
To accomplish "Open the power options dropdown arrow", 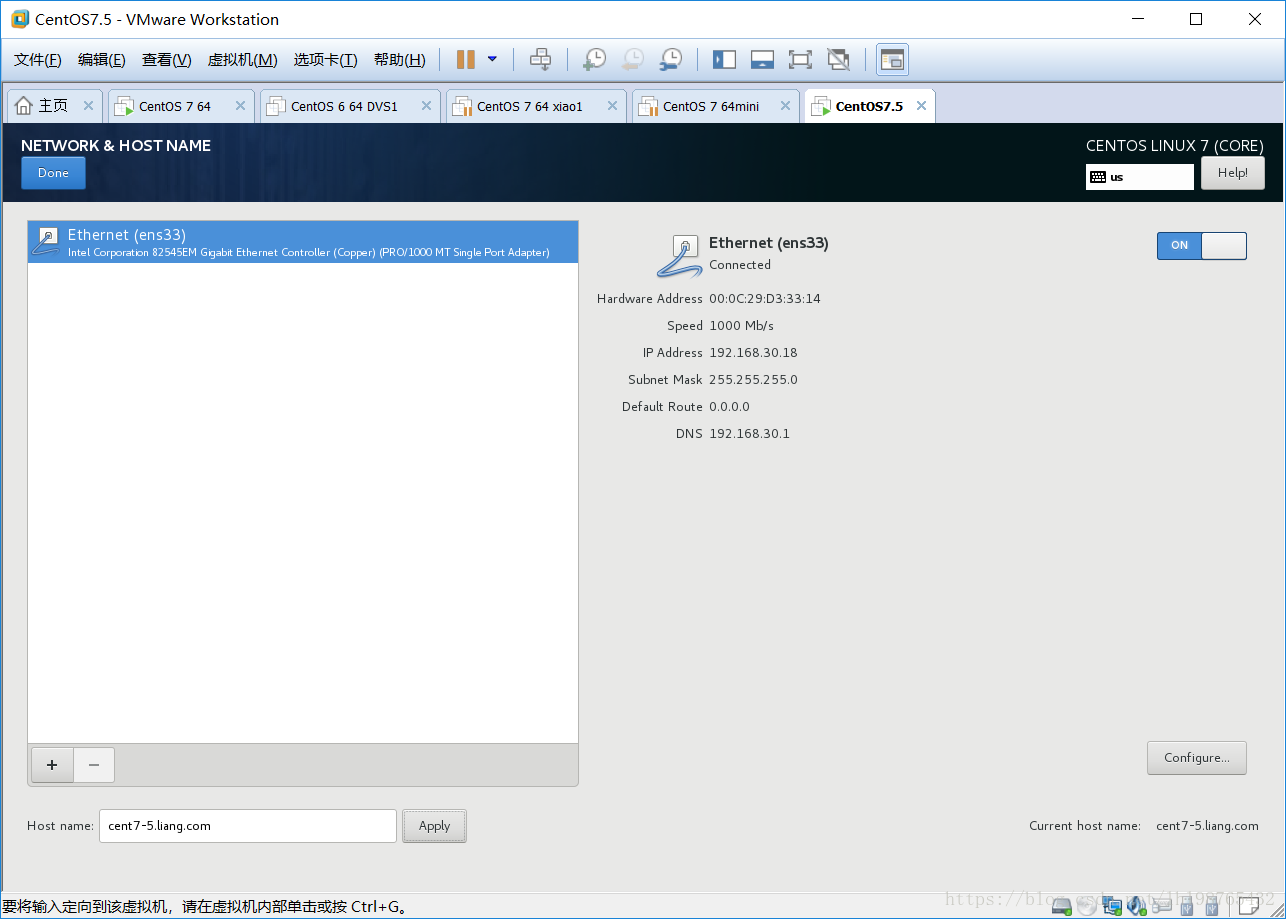I will (x=492, y=59).
